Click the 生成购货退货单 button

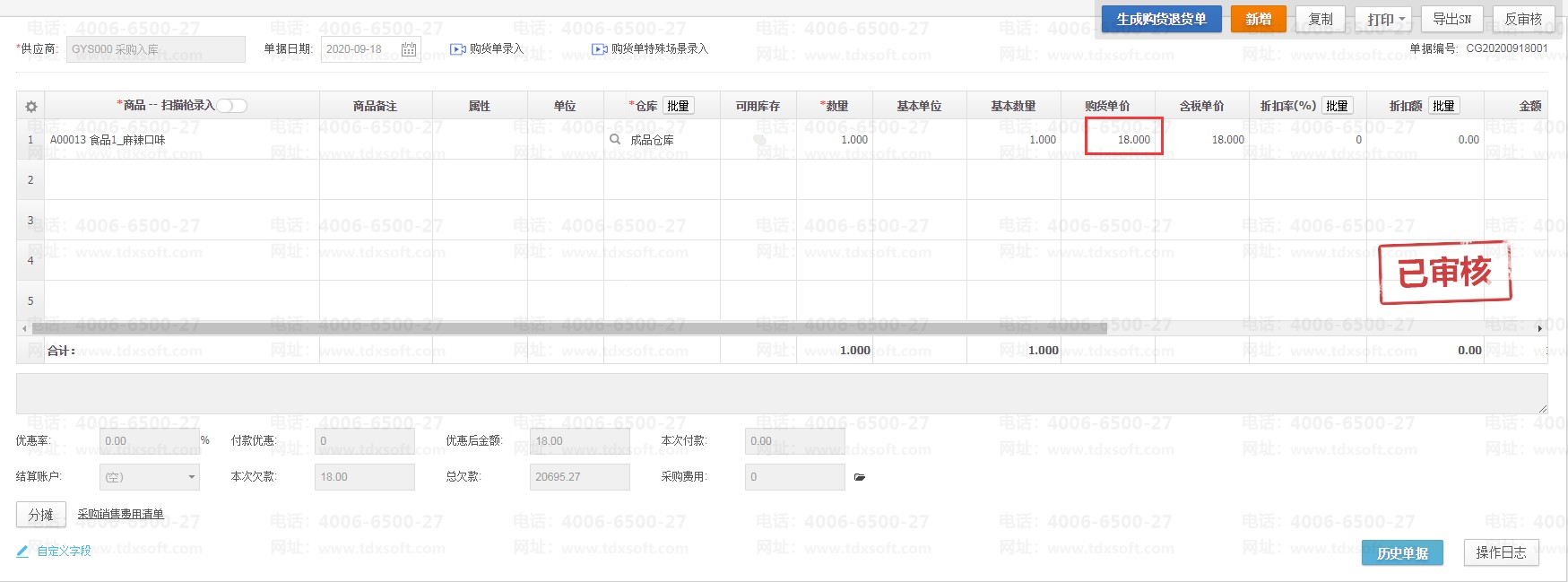1161,19
